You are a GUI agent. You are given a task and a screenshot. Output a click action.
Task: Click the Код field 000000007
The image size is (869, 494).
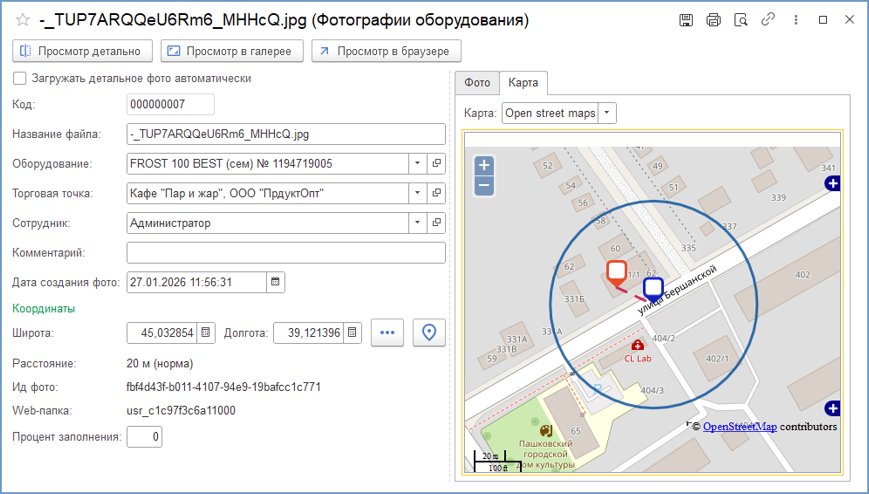tap(170, 104)
